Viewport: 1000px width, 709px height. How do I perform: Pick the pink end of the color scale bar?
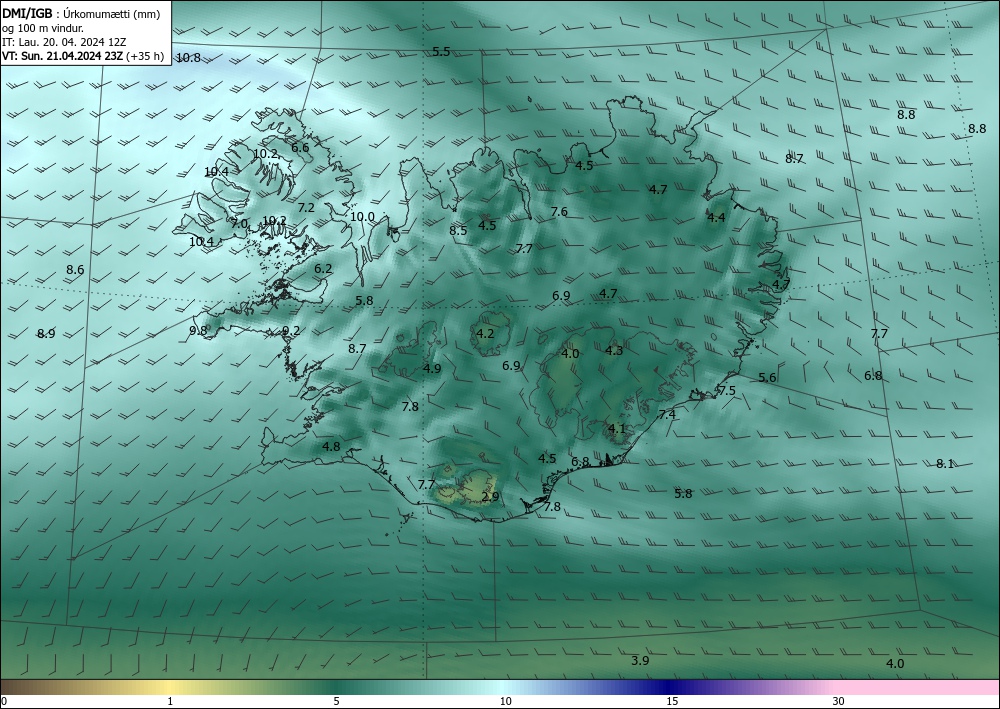[918, 687]
